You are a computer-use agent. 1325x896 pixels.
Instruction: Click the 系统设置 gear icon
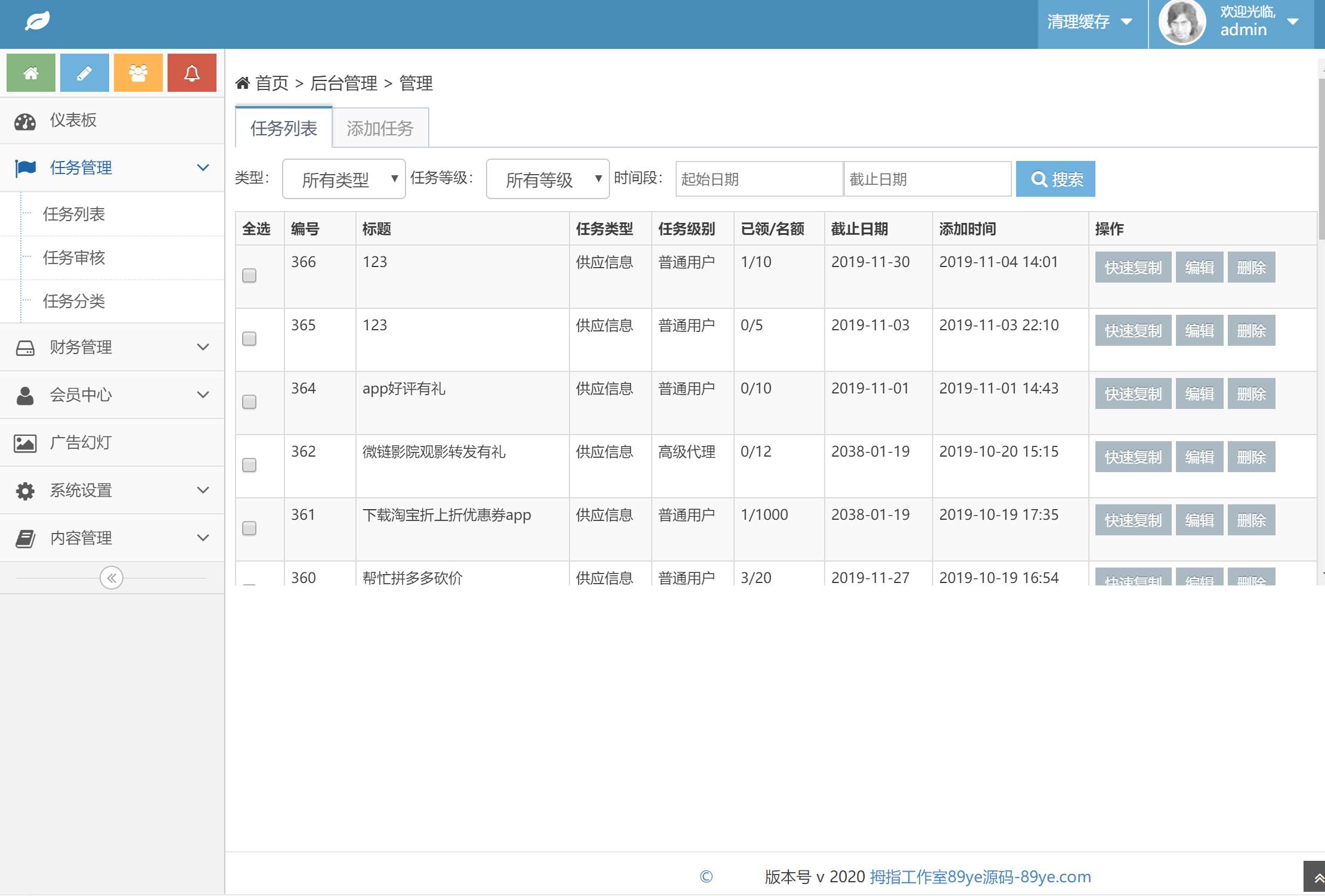[25, 491]
